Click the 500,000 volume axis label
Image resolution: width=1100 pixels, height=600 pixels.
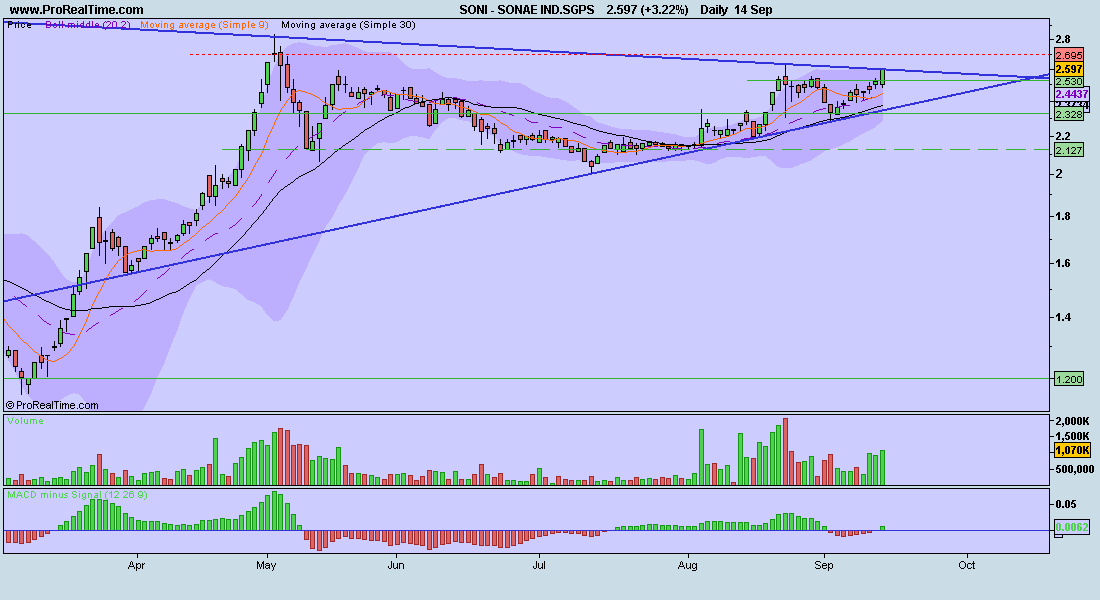pyautogui.click(x=1075, y=469)
